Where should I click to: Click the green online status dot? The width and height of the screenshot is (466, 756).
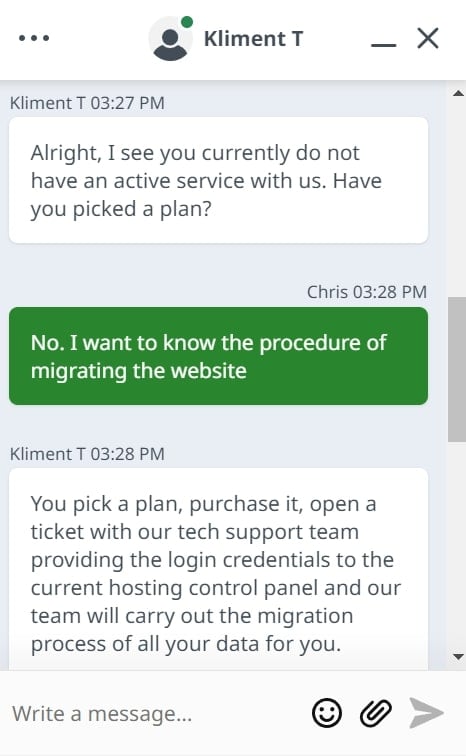tap(187, 22)
